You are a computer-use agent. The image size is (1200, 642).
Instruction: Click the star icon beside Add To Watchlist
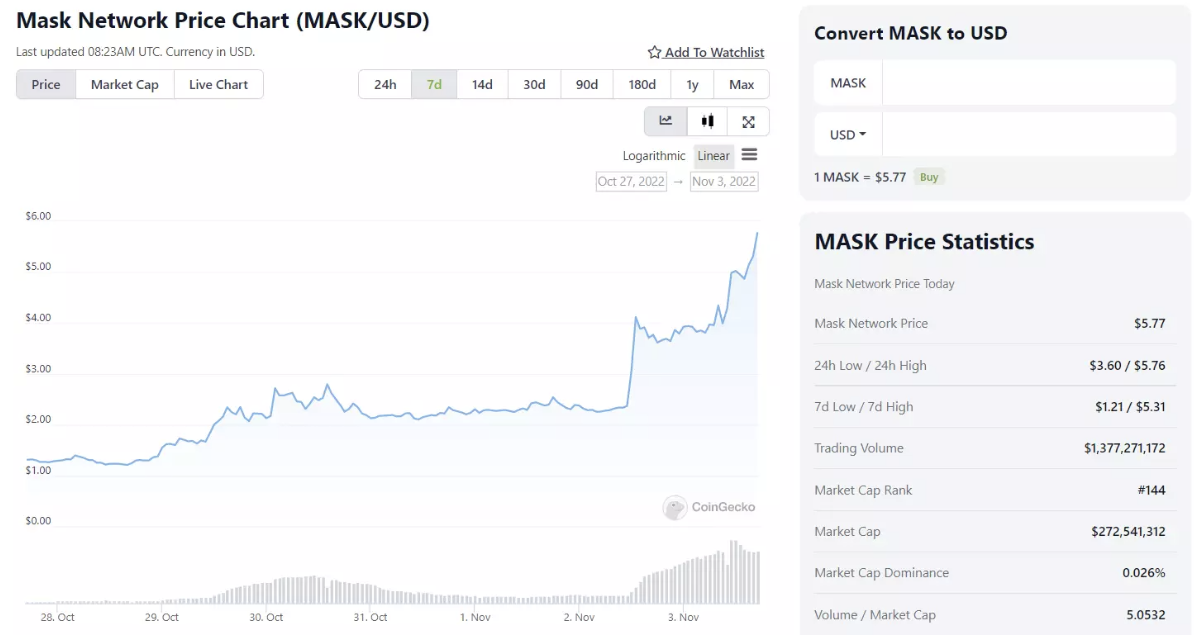[x=654, y=52]
